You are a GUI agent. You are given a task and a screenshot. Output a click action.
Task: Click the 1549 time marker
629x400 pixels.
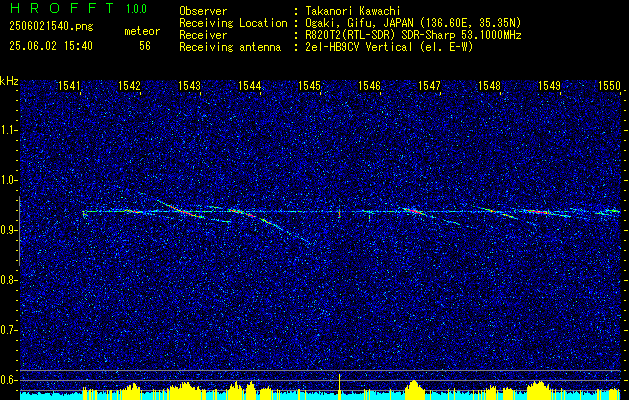pos(549,85)
